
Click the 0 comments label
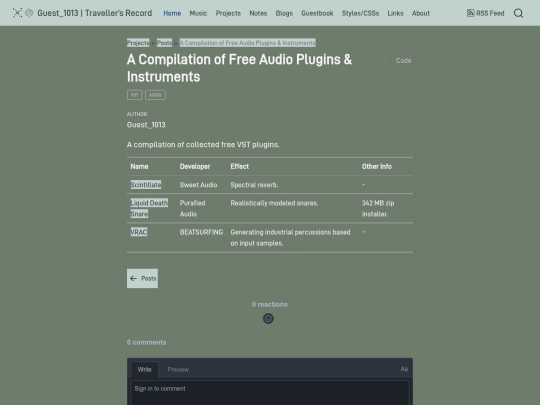click(146, 342)
